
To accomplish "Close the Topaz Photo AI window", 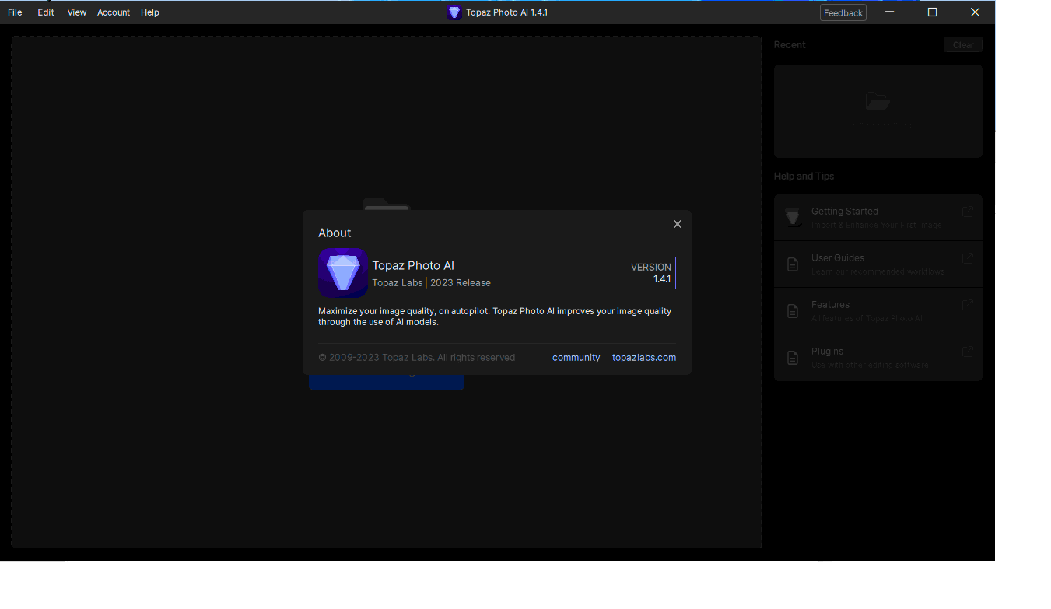I will (975, 12).
